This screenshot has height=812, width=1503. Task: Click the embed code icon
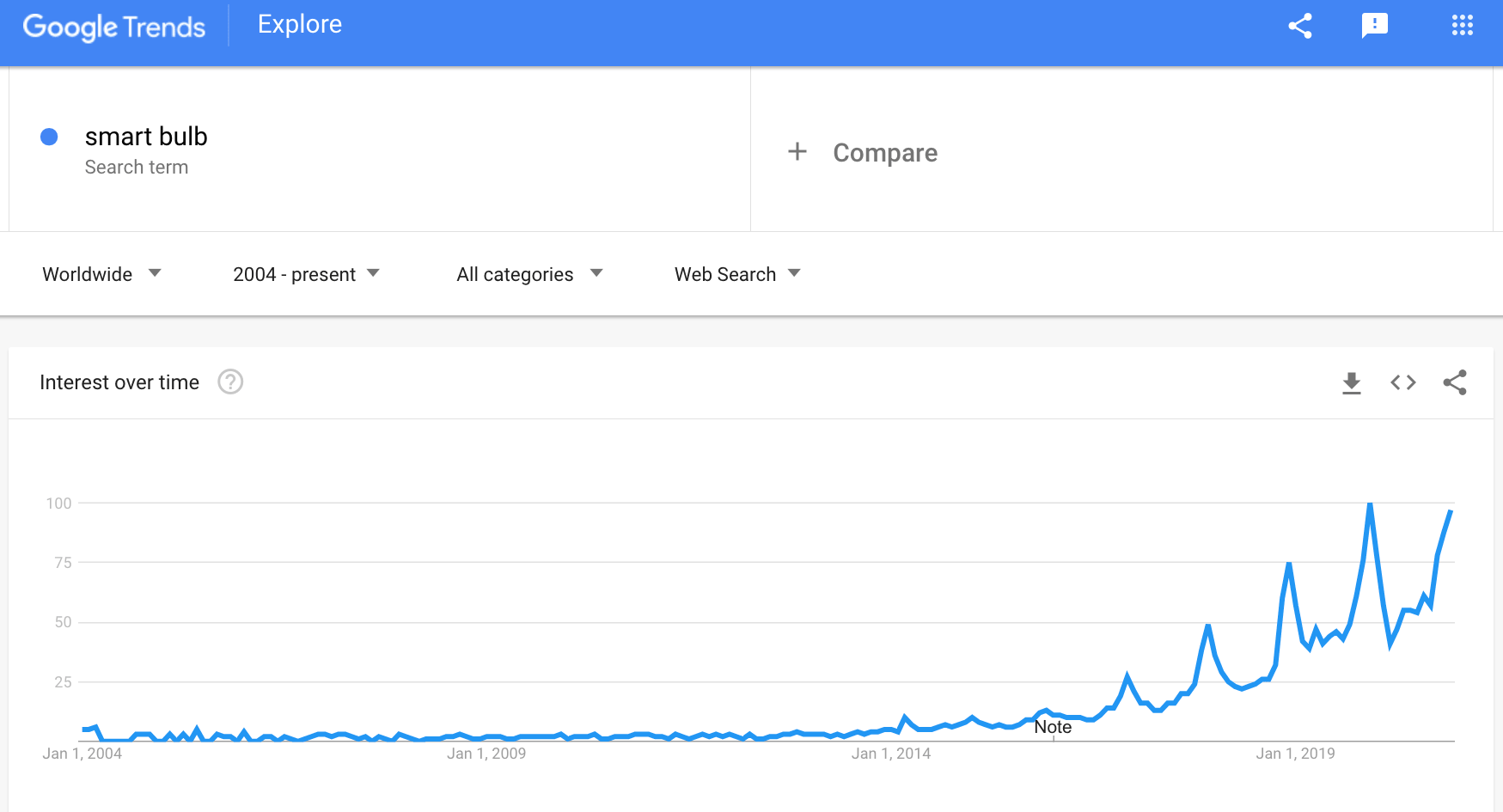click(1403, 382)
